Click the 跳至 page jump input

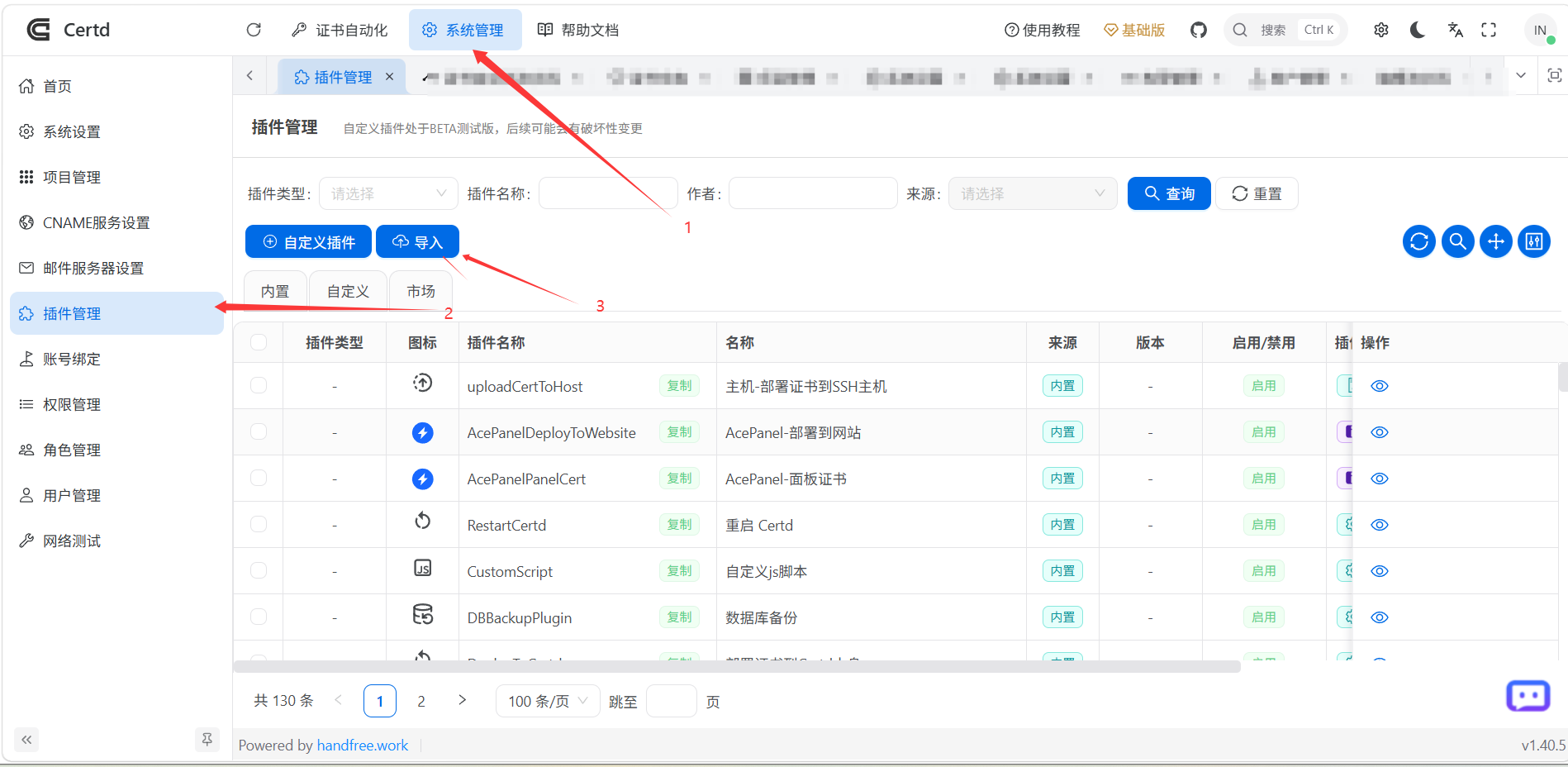point(672,701)
